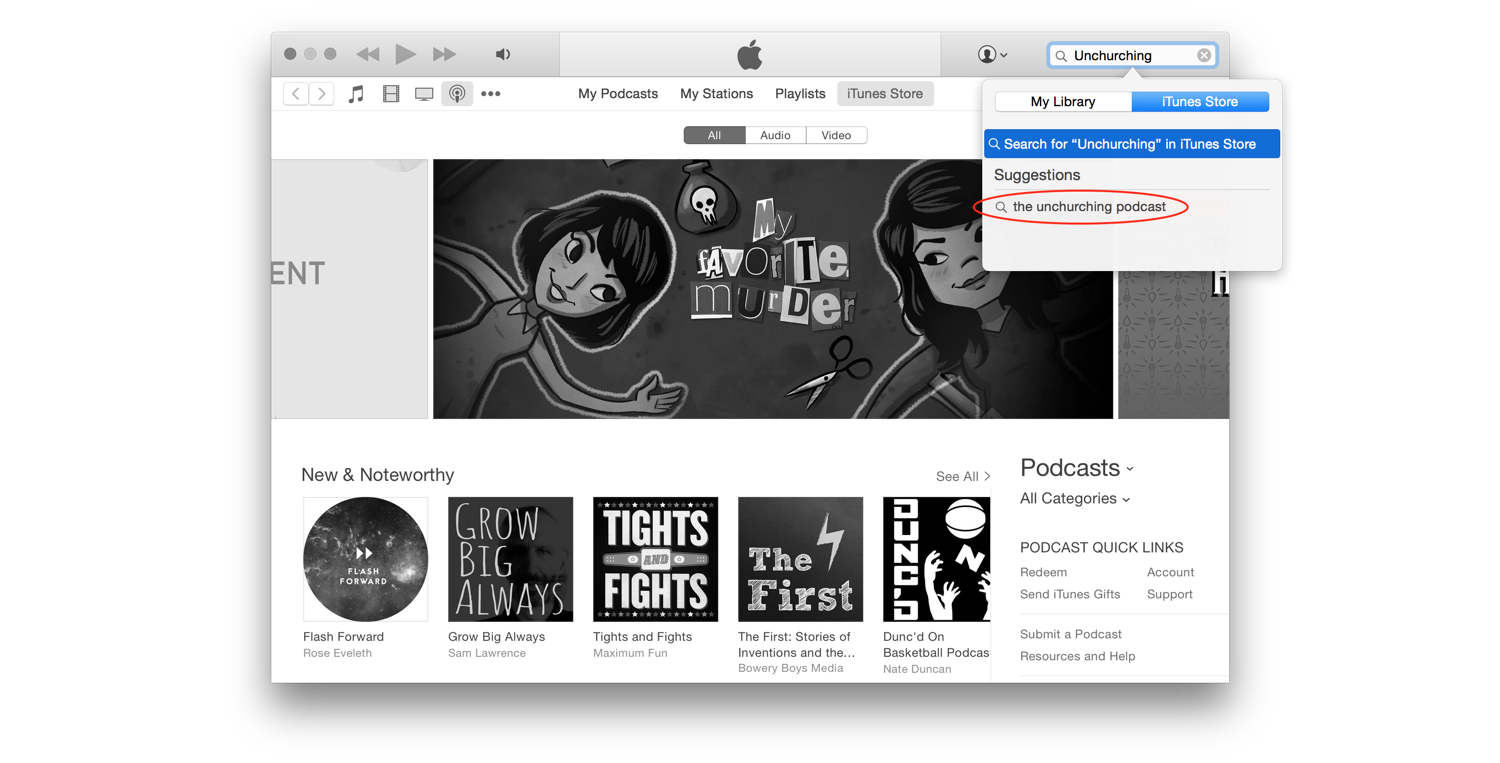Click the fast-forward playback button
This screenshot has height=763, width=1500.
[x=444, y=54]
